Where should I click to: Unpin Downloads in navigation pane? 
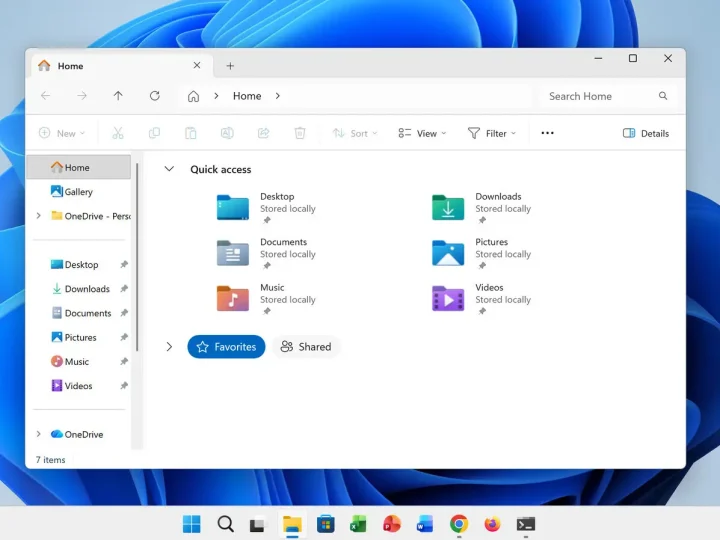tap(124, 289)
